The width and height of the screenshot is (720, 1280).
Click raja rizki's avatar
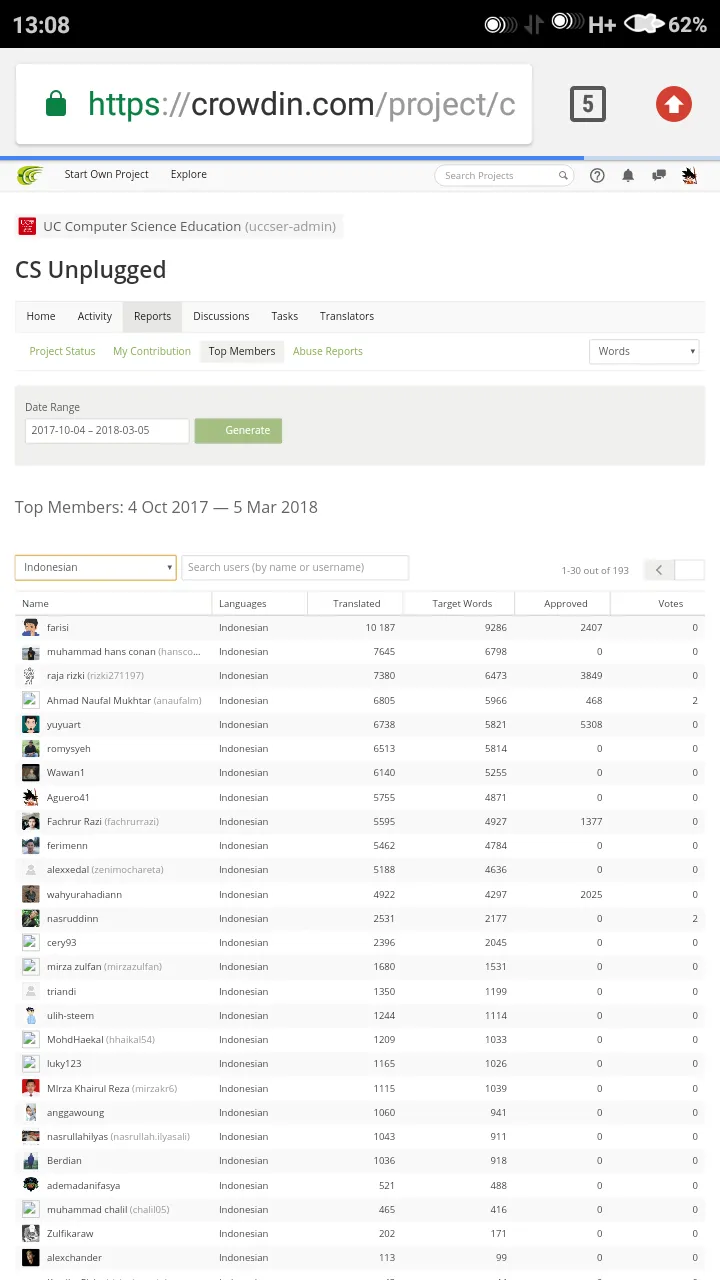[31, 676]
